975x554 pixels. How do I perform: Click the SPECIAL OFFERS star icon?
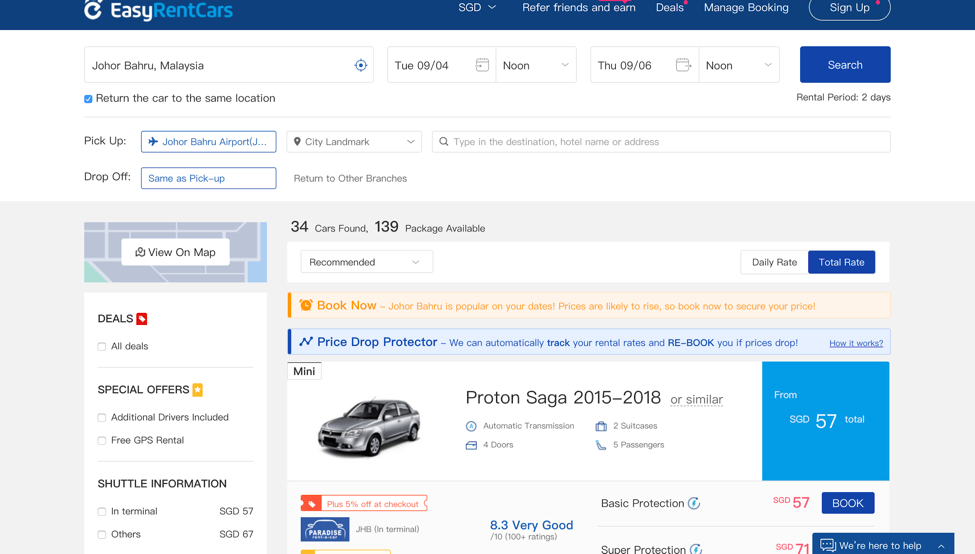point(198,390)
